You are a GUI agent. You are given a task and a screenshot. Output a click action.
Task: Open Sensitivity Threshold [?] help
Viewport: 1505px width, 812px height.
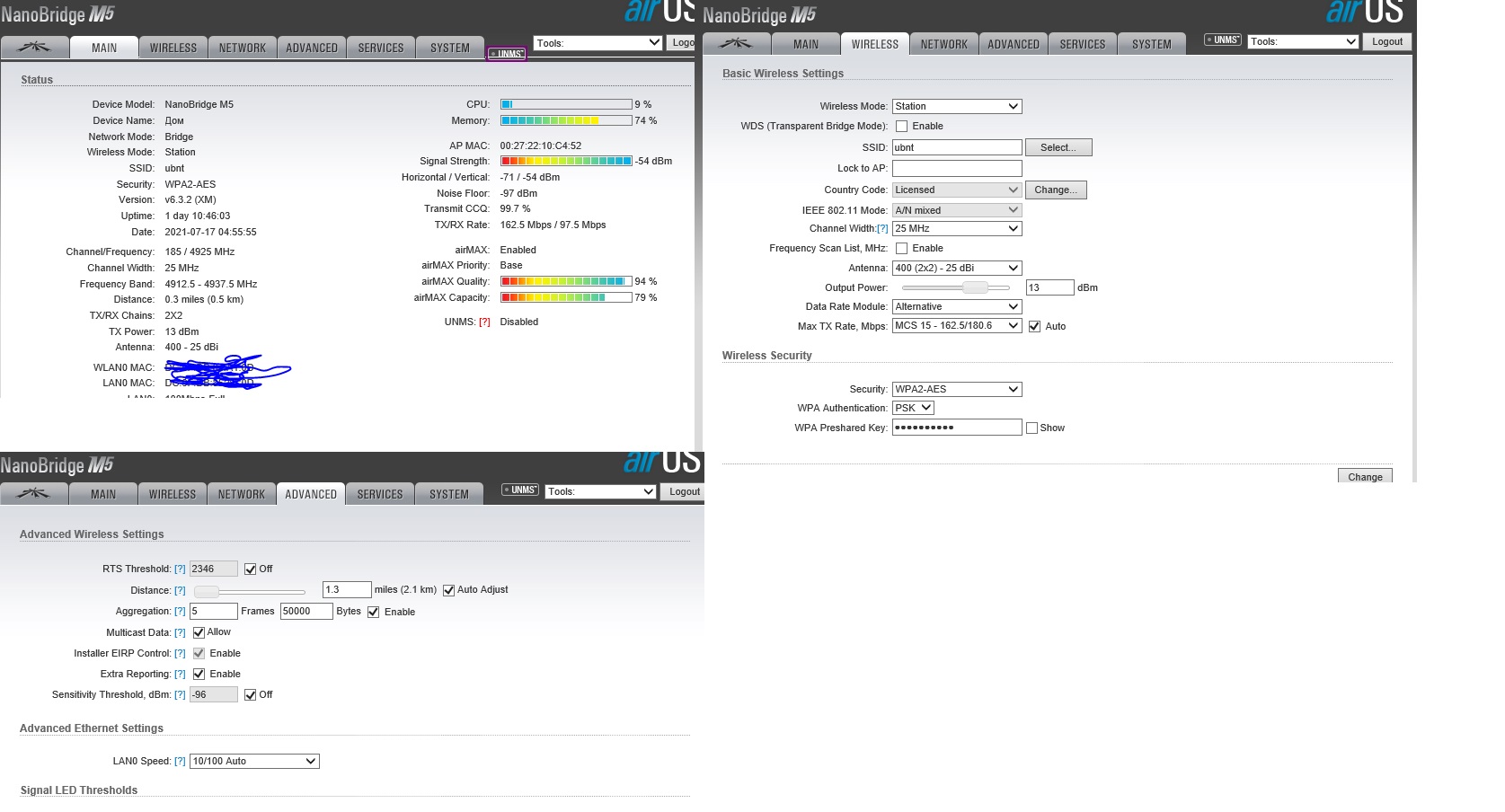180,695
